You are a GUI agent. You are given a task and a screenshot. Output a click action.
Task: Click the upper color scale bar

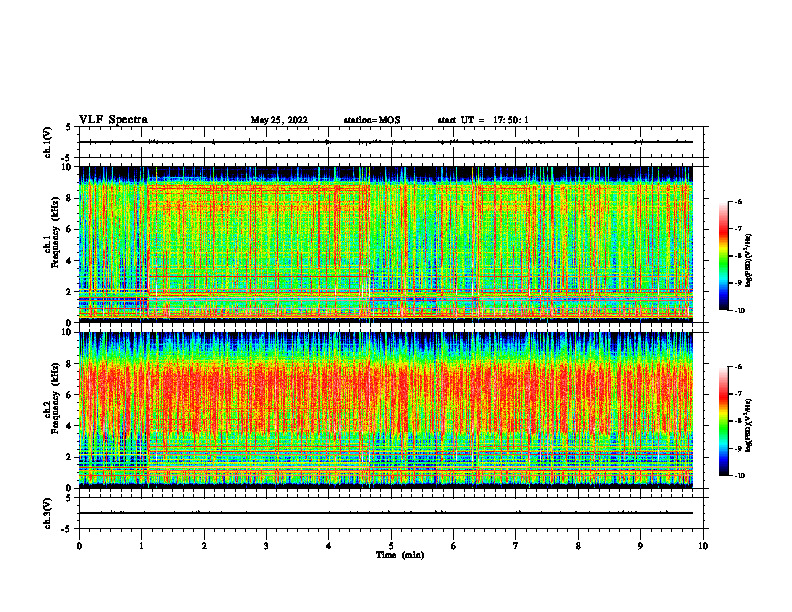[x=723, y=256]
